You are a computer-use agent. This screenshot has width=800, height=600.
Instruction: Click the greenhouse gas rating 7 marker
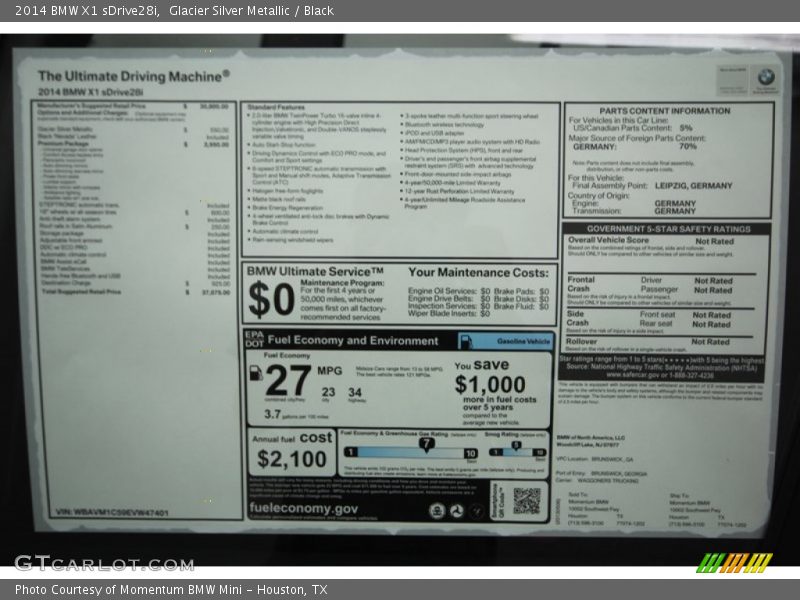426,442
